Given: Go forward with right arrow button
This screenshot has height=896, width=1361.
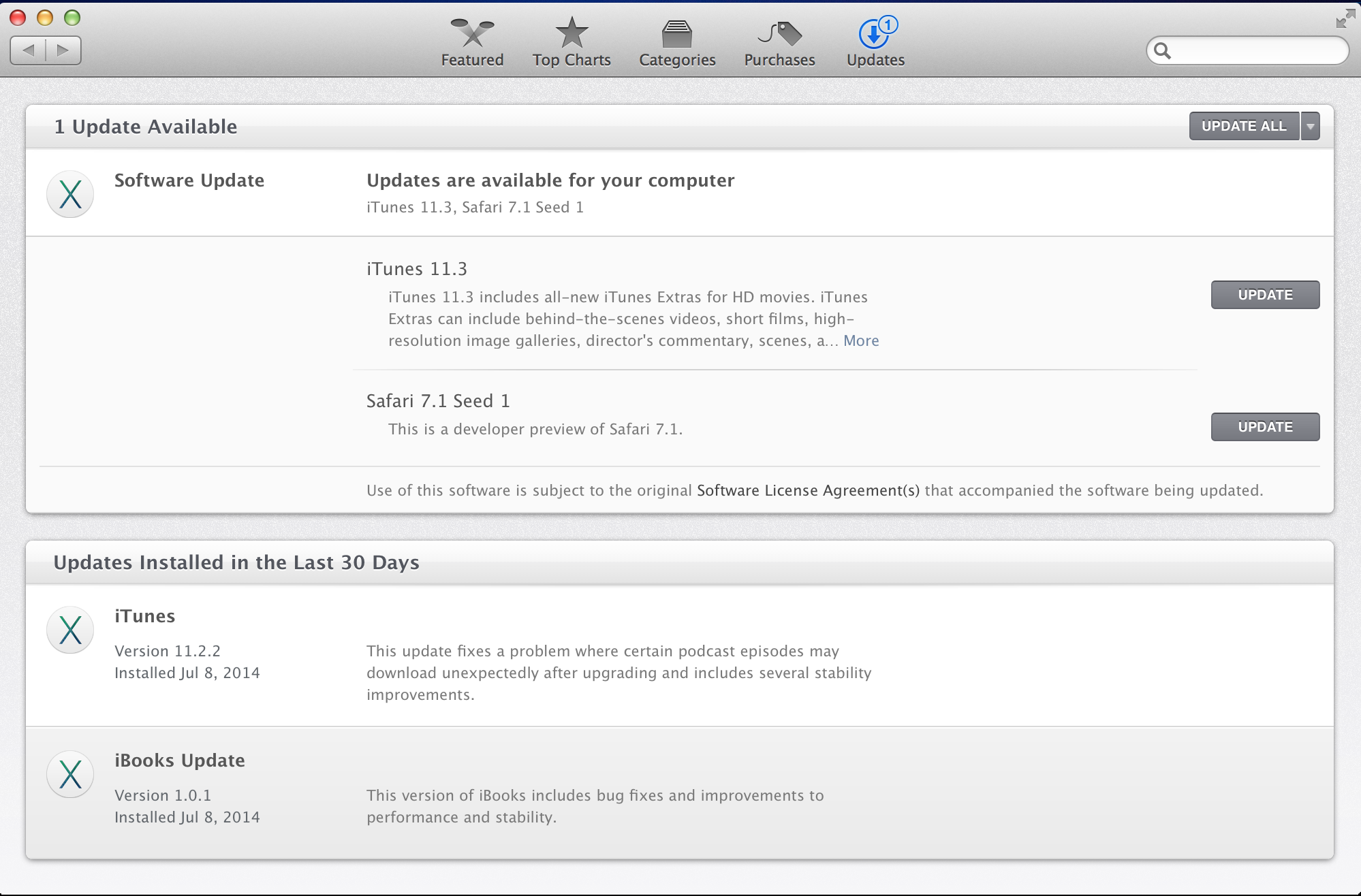Looking at the screenshot, I should [63, 50].
